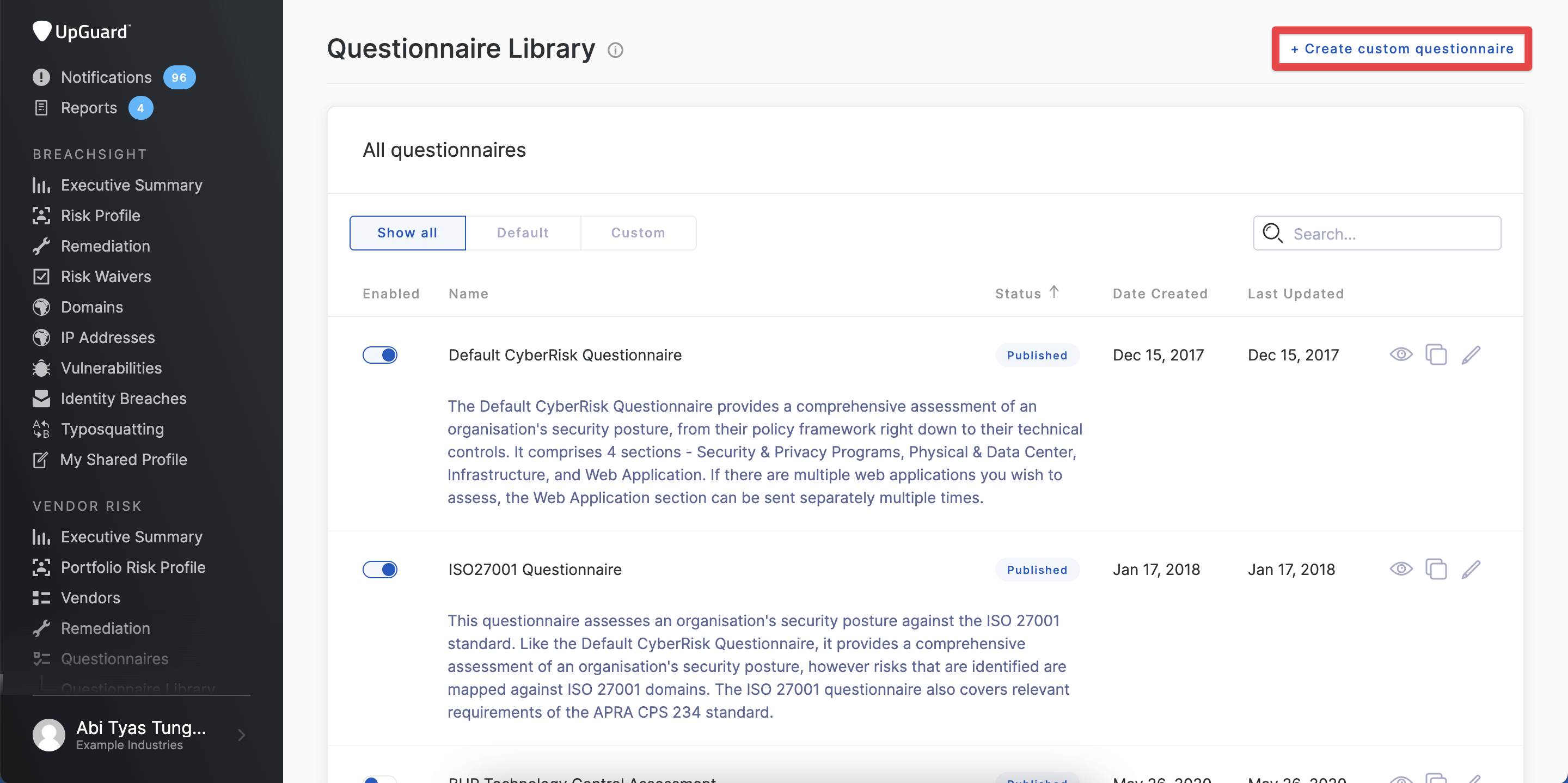
Task: Switch to the Default filter tab
Action: (x=522, y=233)
